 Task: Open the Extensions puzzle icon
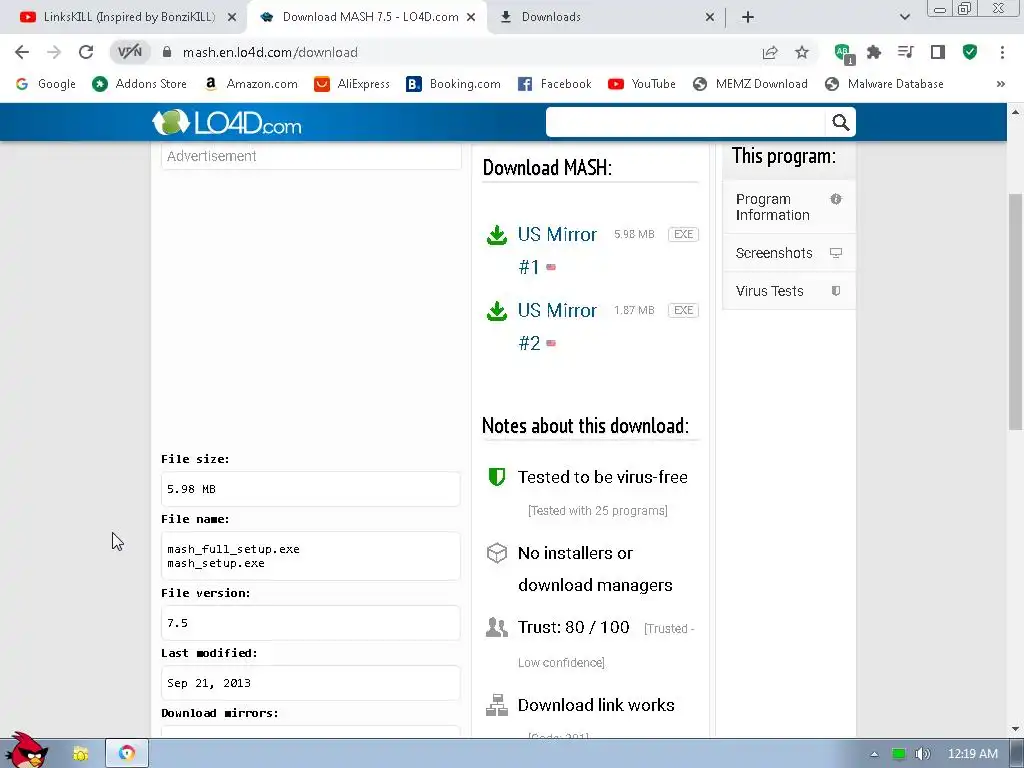click(874, 52)
